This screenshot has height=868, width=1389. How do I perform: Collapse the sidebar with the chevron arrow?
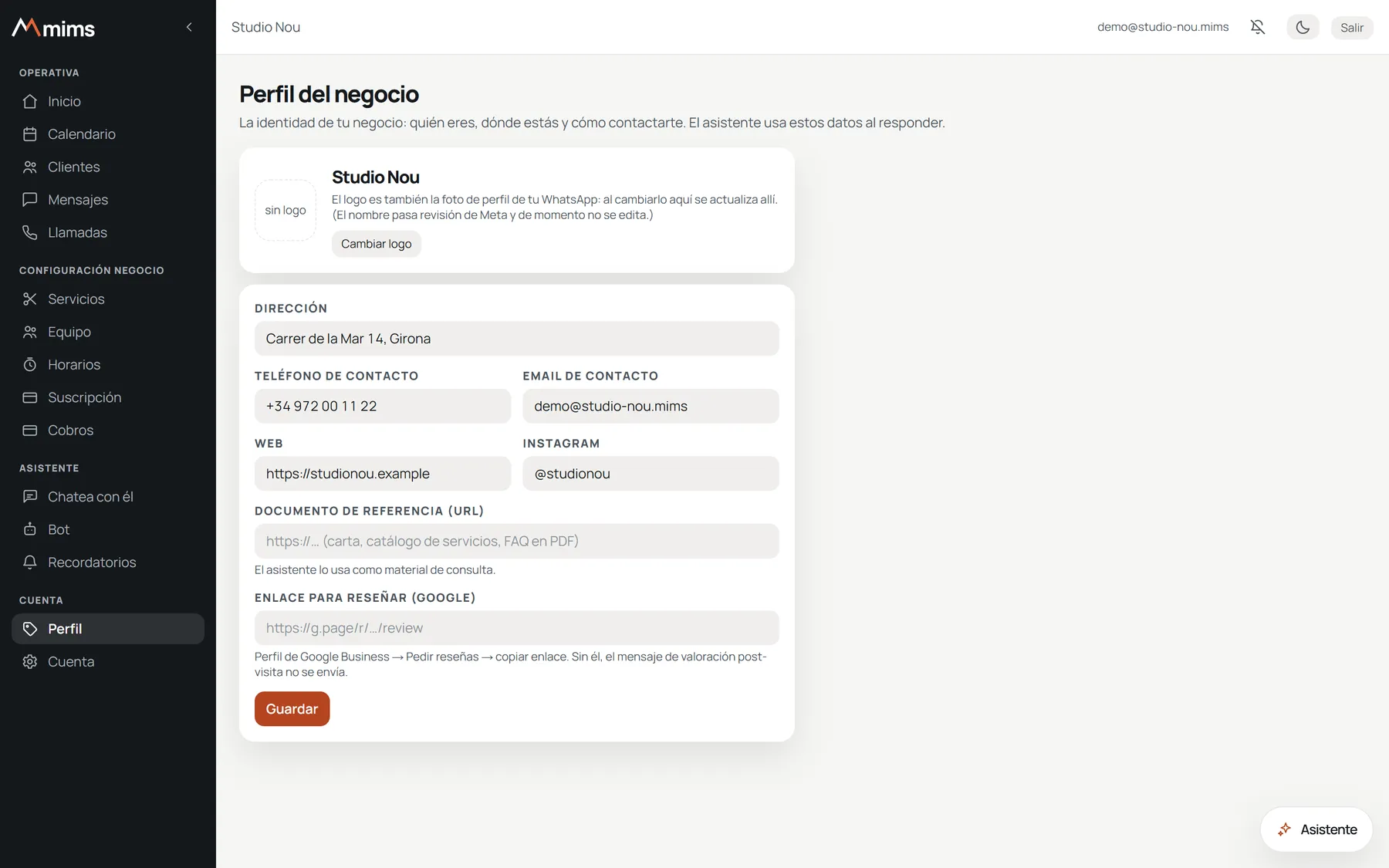[x=189, y=27]
